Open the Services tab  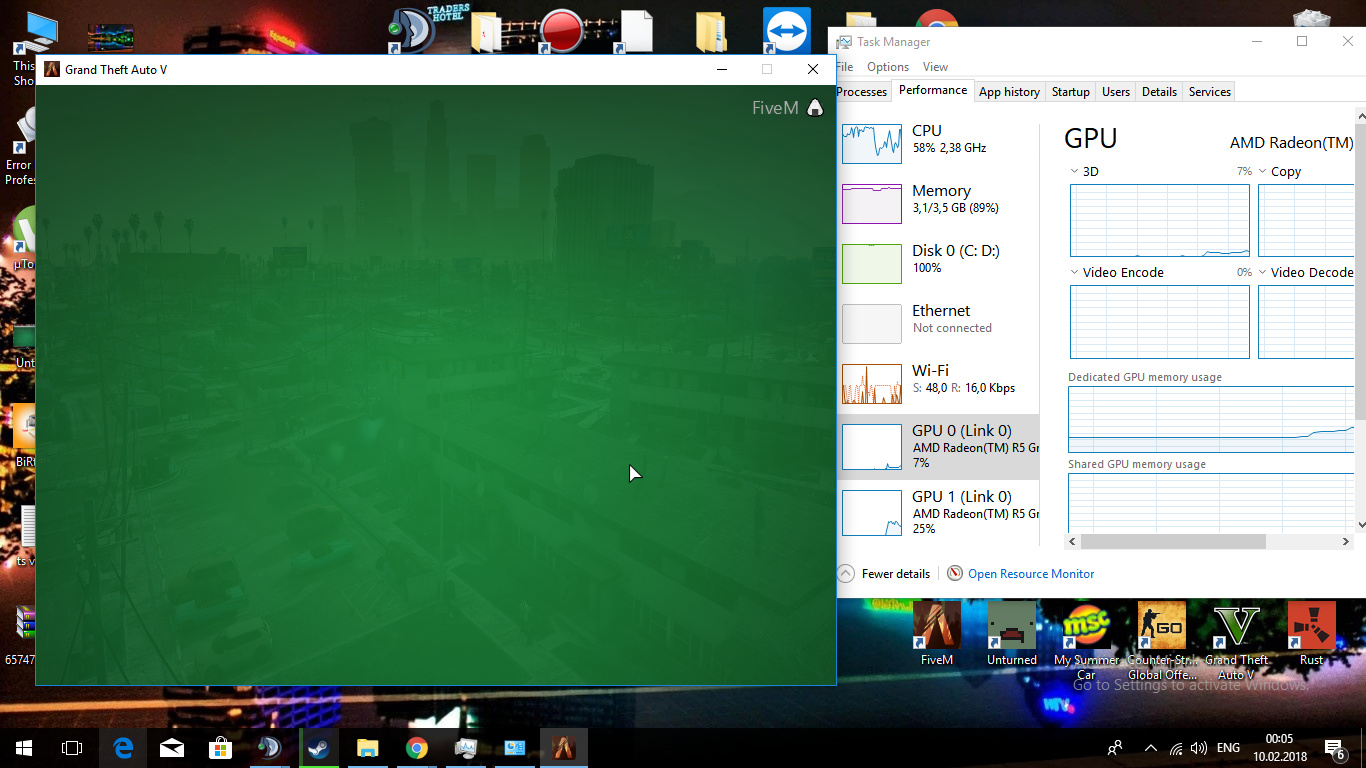point(1209,92)
